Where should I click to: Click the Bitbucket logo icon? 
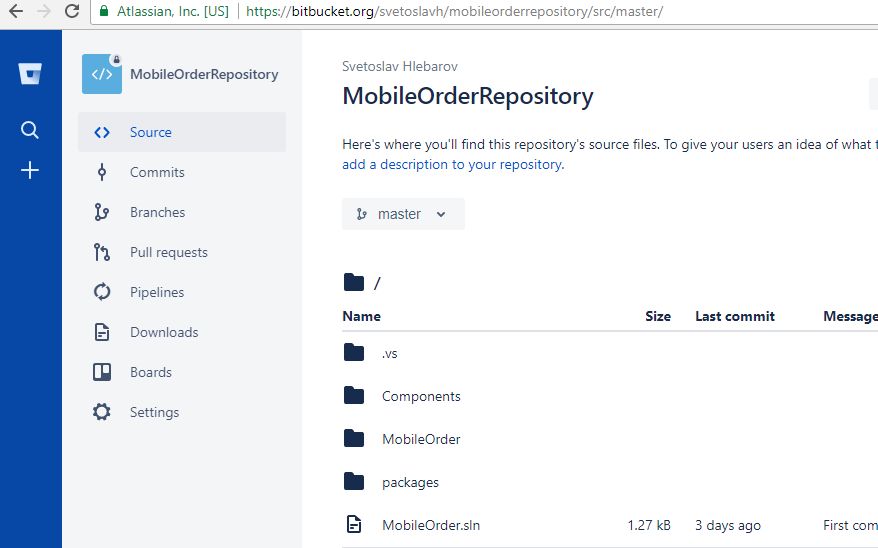coord(30,74)
